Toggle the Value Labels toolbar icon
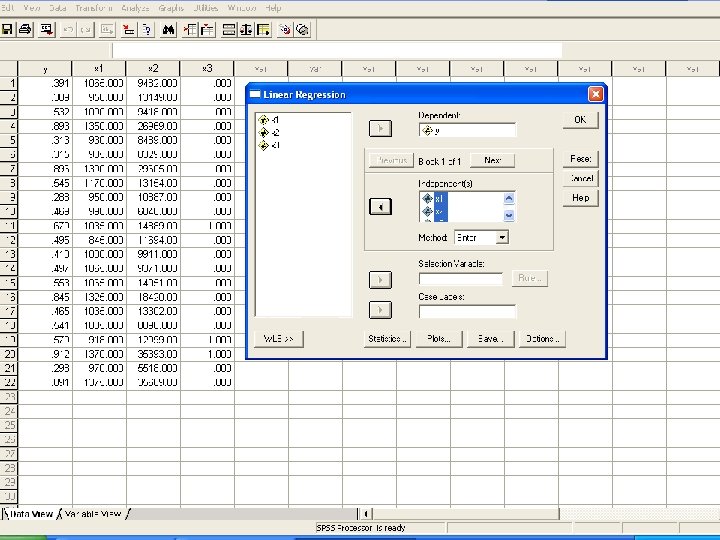Image resolution: width=720 pixels, height=540 pixels. tap(285, 30)
